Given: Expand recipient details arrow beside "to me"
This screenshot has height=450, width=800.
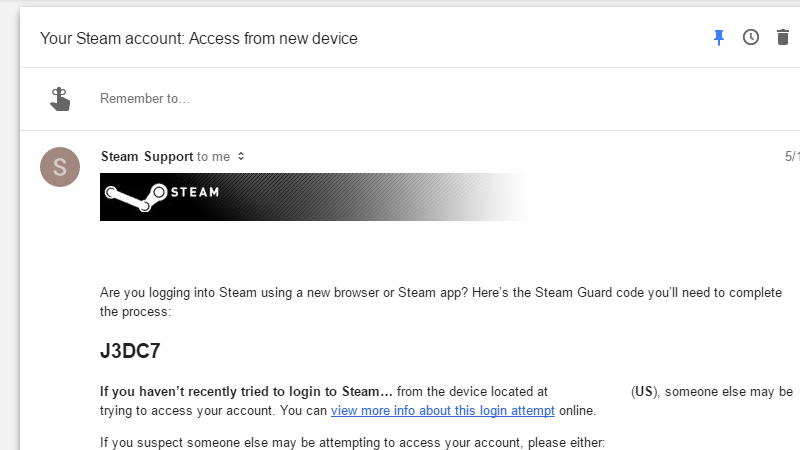Looking at the screenshot, I should tap(241, 156).
